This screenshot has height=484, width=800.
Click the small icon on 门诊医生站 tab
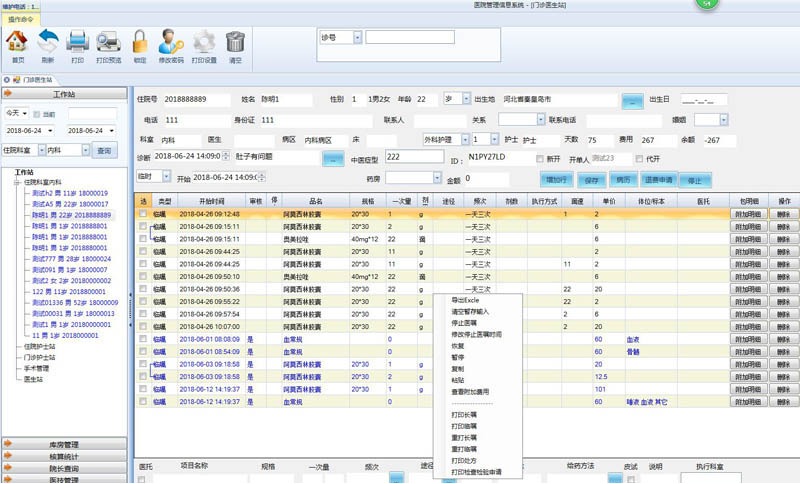tap(17, 80)
